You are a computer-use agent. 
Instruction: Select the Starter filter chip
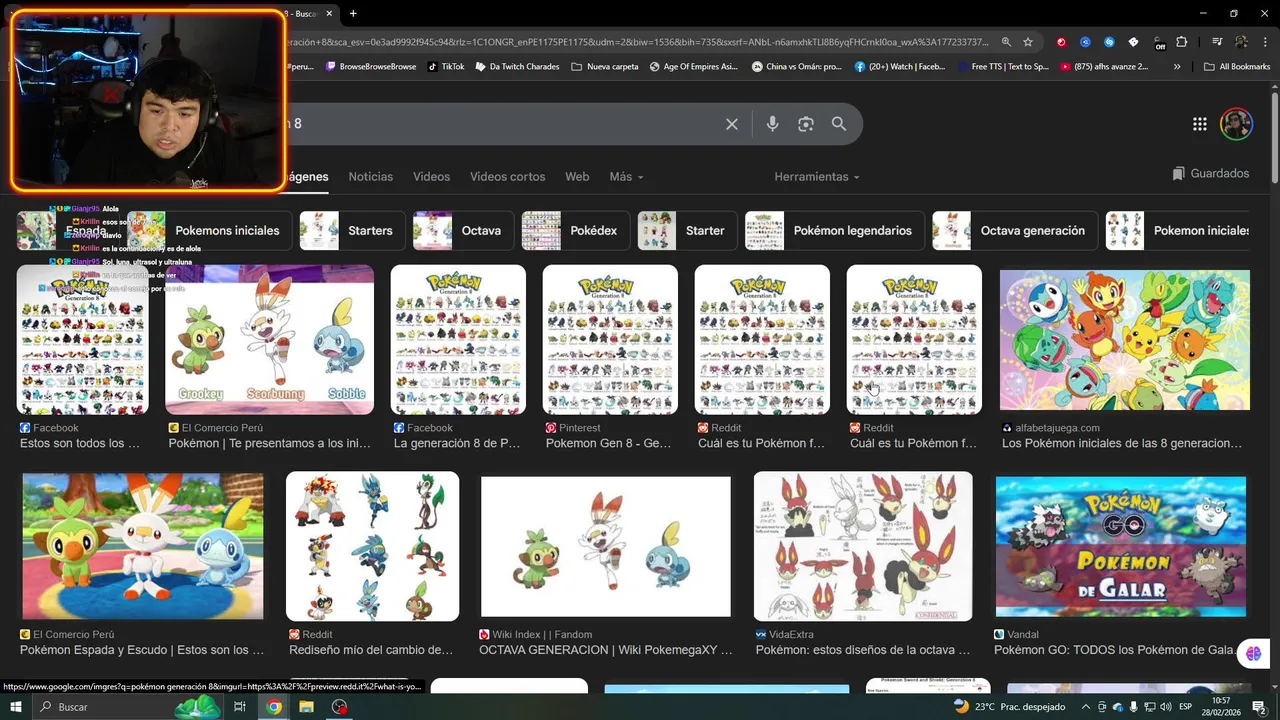(x=688, y=231)
